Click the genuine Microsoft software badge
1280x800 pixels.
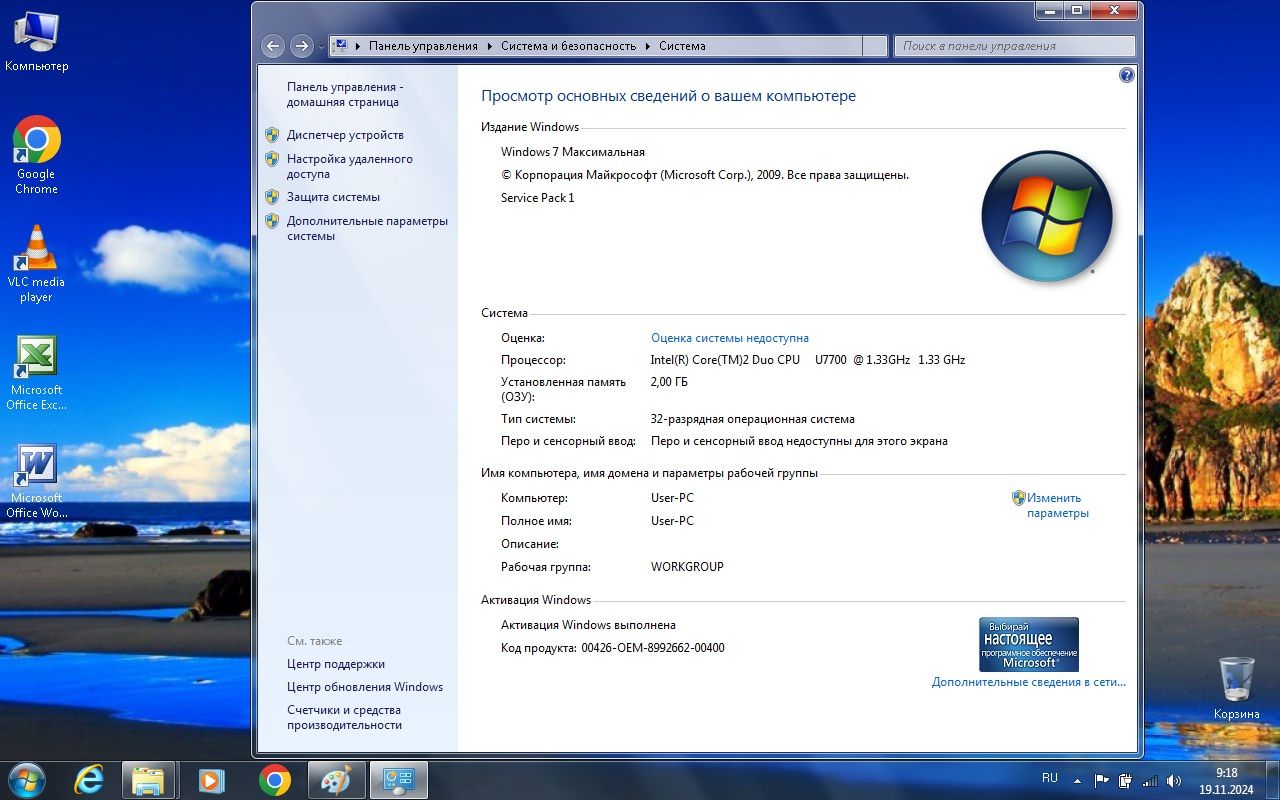click(x=1029, y=644)
